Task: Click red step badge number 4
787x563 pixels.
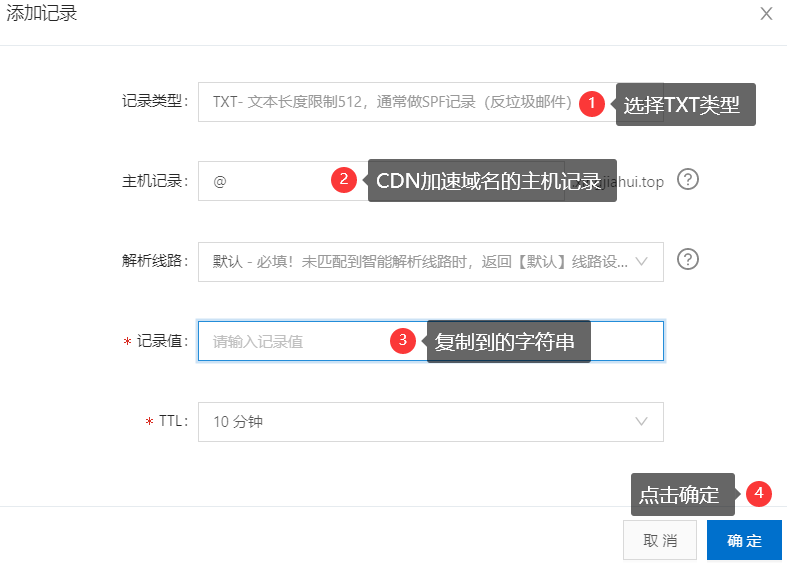Action: point(760,493)
